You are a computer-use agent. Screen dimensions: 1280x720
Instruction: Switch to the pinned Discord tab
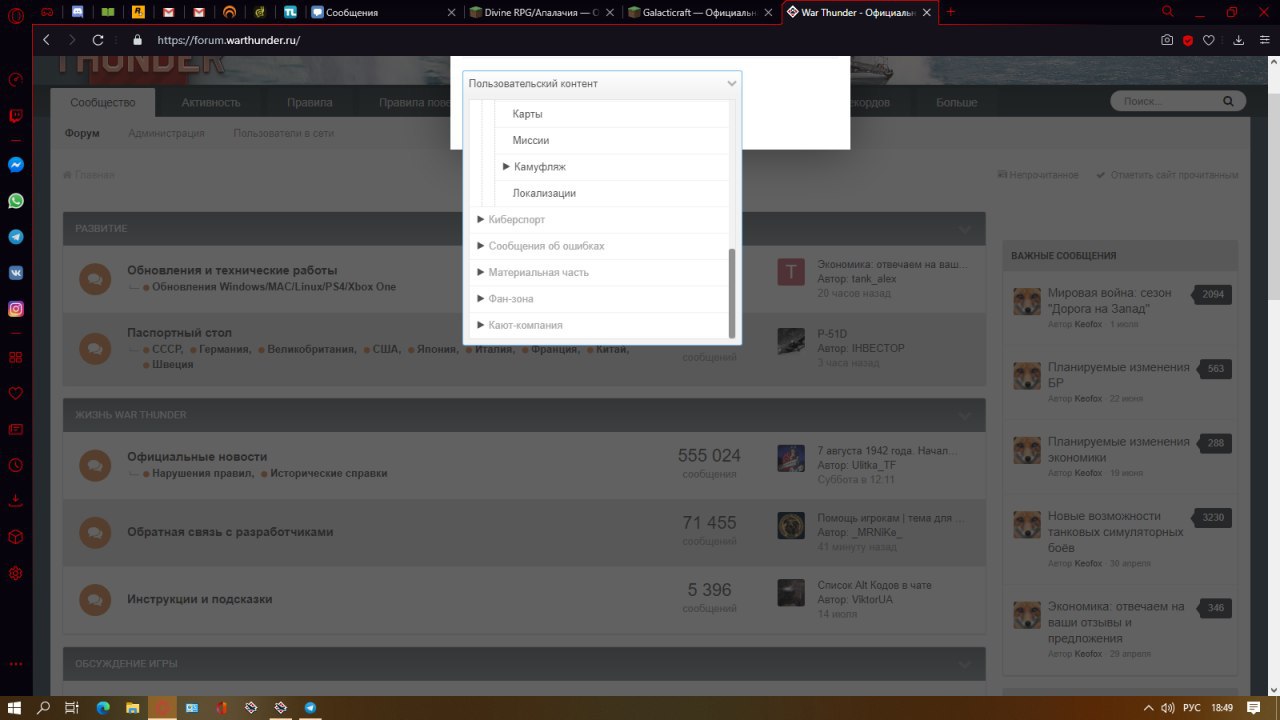tap(77, 12)
